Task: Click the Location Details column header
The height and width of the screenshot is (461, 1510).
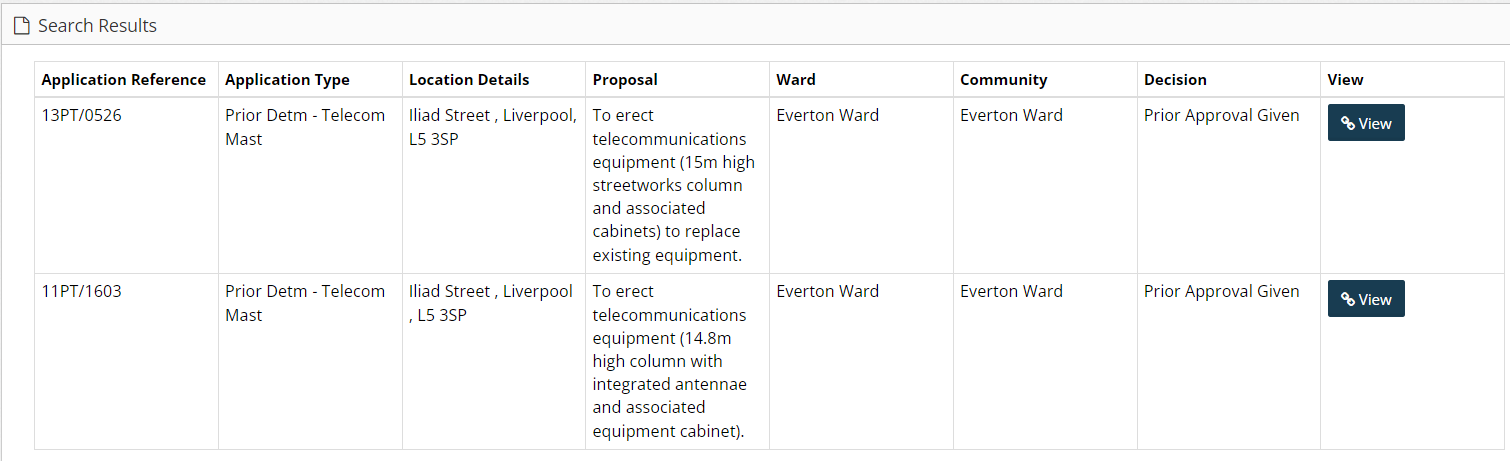Action: 469,80
